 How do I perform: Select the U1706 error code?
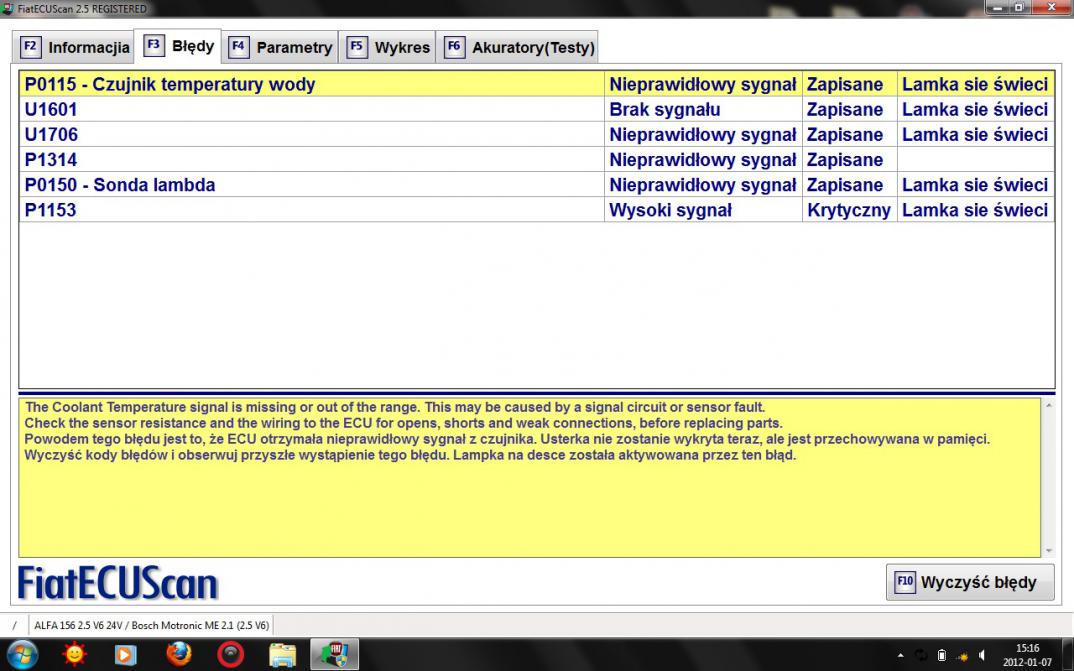[x=51, y=135]
